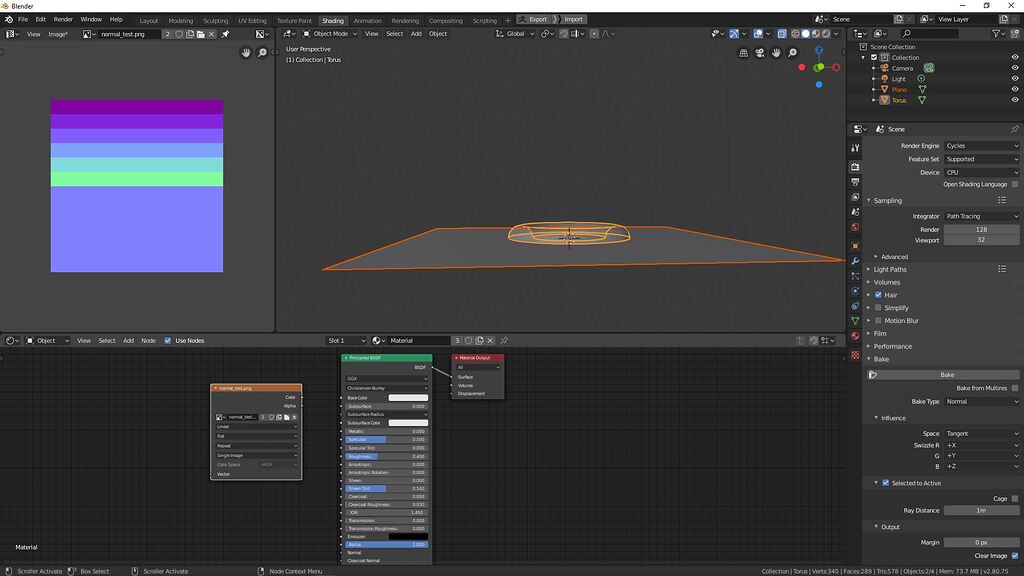
Task: Switch to wireframe viewport shading
Action: pyautogui.click(x=795, y=34)
